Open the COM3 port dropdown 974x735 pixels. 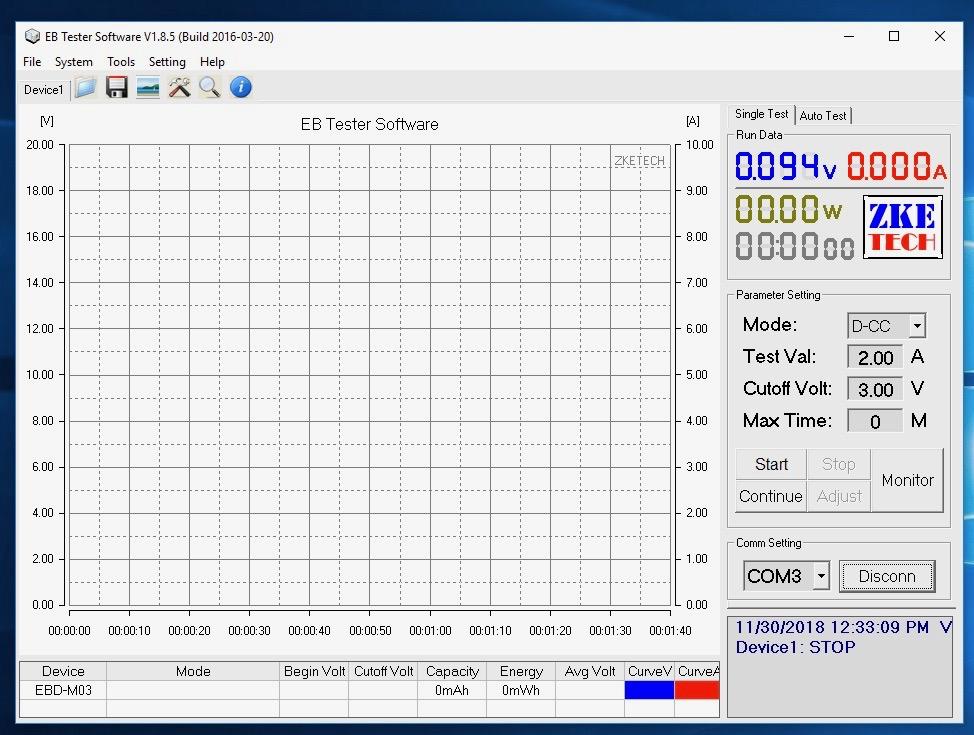point(821,576)
